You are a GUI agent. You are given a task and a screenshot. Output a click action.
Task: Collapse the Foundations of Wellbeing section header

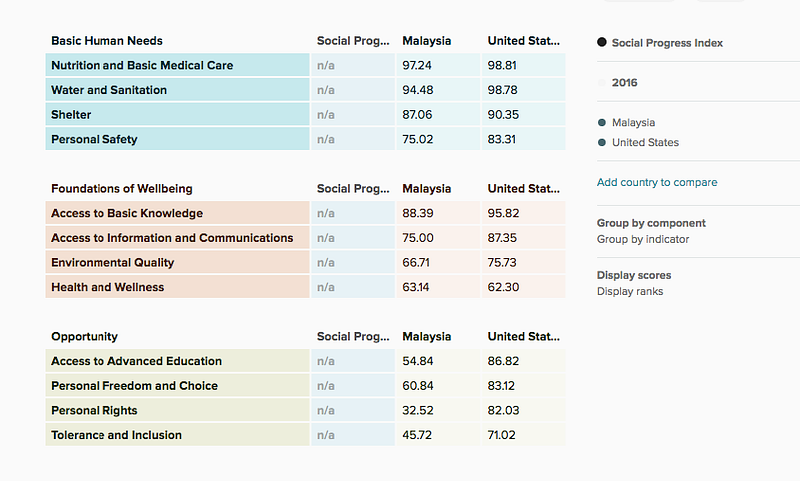[122, 188]
